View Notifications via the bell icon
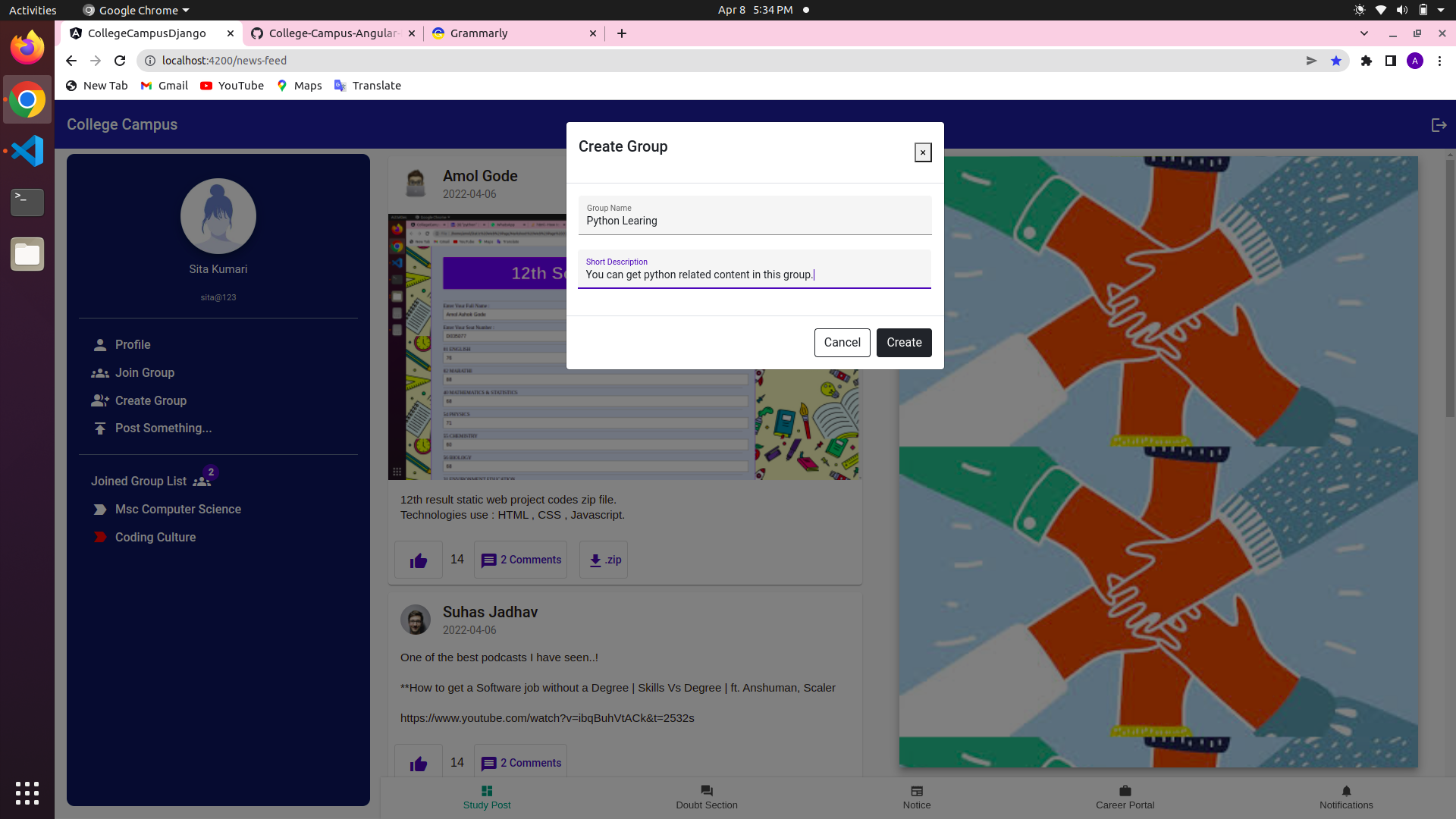1456x819 pixels. click(1345, 791)
